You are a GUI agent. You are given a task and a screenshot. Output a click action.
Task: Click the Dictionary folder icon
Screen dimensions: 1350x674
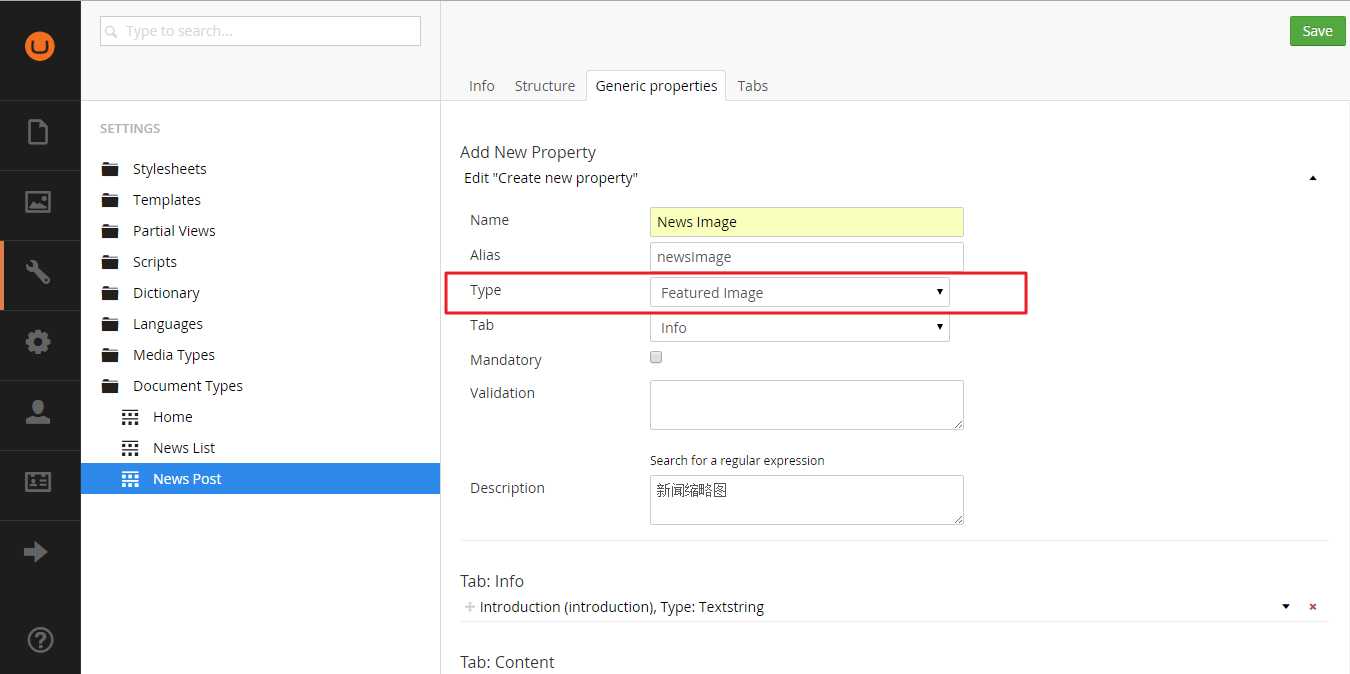click(110, 293)
